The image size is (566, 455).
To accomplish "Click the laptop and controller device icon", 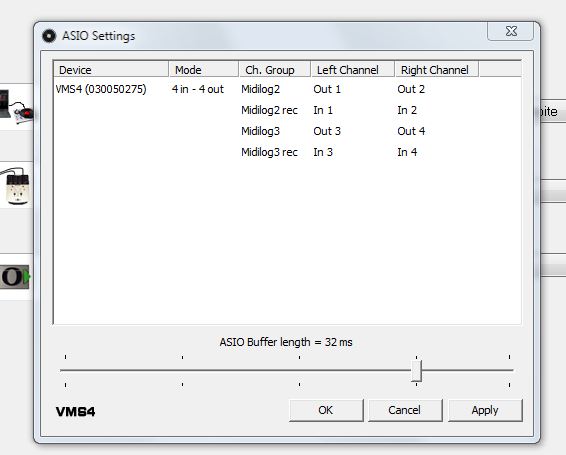I will [16, 107].
